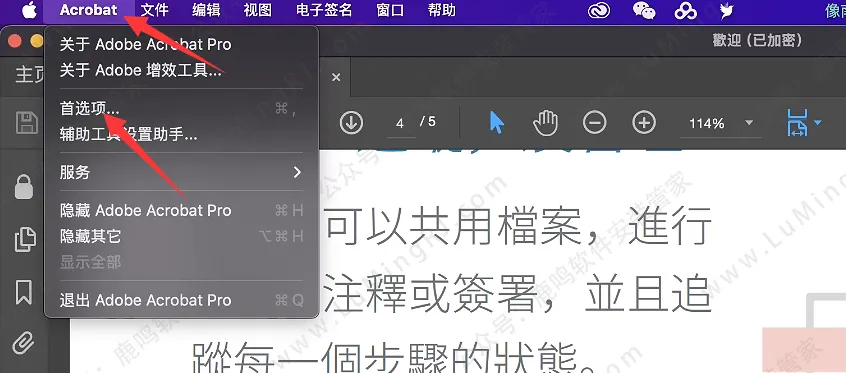Click the Acrobat menu in menu bar
The width and height of the screenshot is (846, 373).
(88, 10)
